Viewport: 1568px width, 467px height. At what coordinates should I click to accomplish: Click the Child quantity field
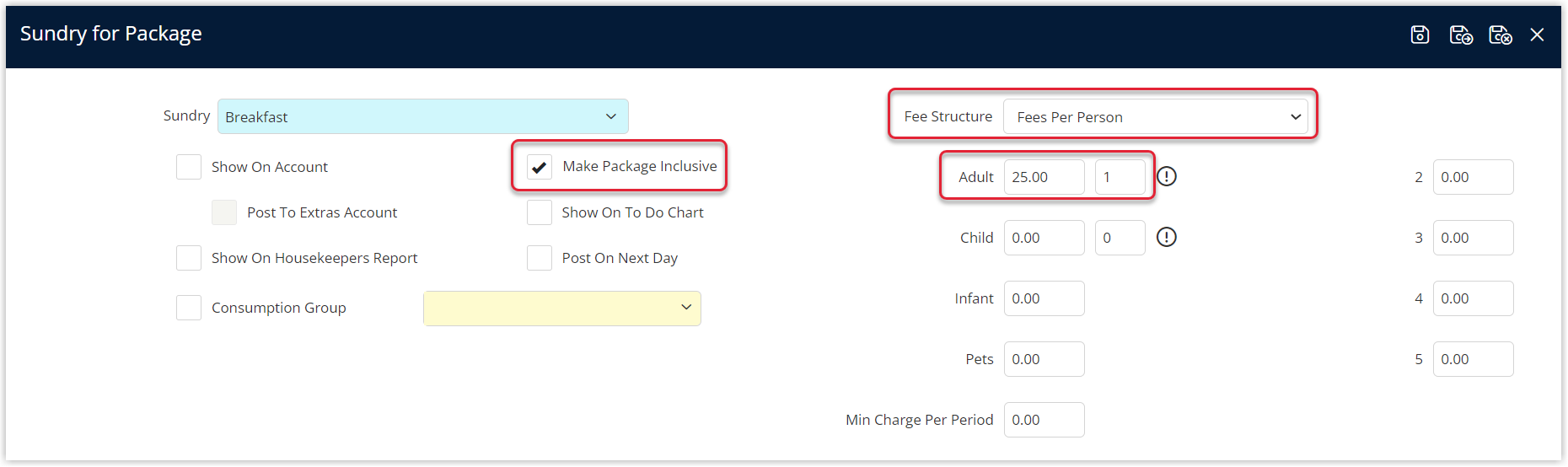click(x=1120, y=238)
